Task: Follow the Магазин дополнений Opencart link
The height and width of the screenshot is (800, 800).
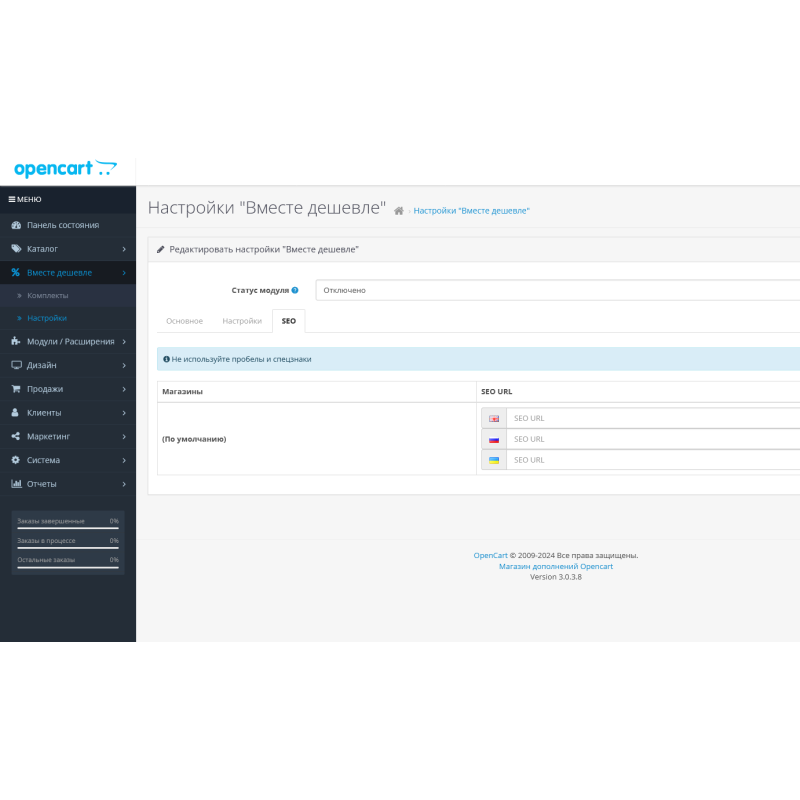Action: click(x=557, y=566)
